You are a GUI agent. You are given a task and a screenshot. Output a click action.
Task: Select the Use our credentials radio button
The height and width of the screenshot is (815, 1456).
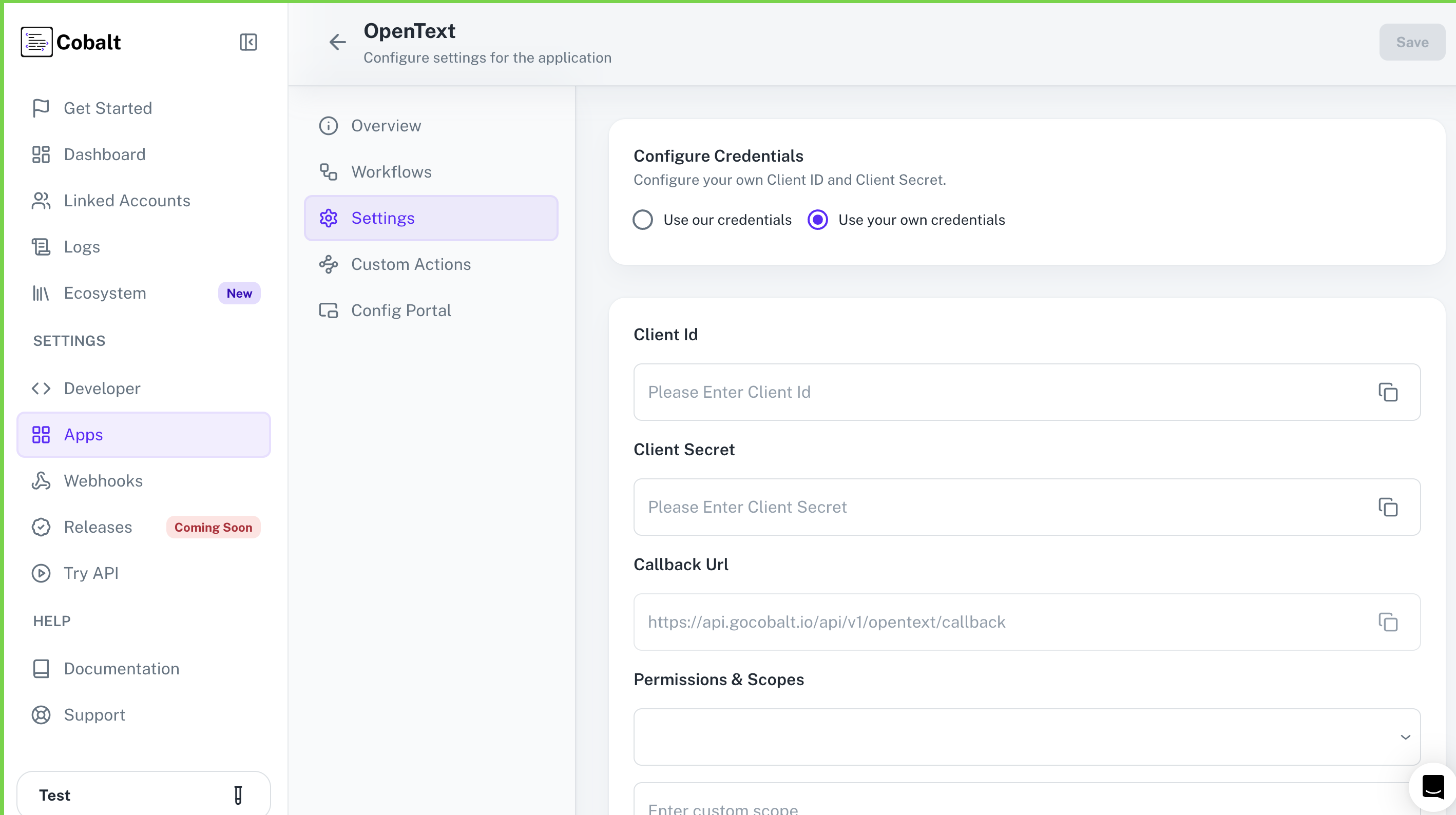pos(642,219)
